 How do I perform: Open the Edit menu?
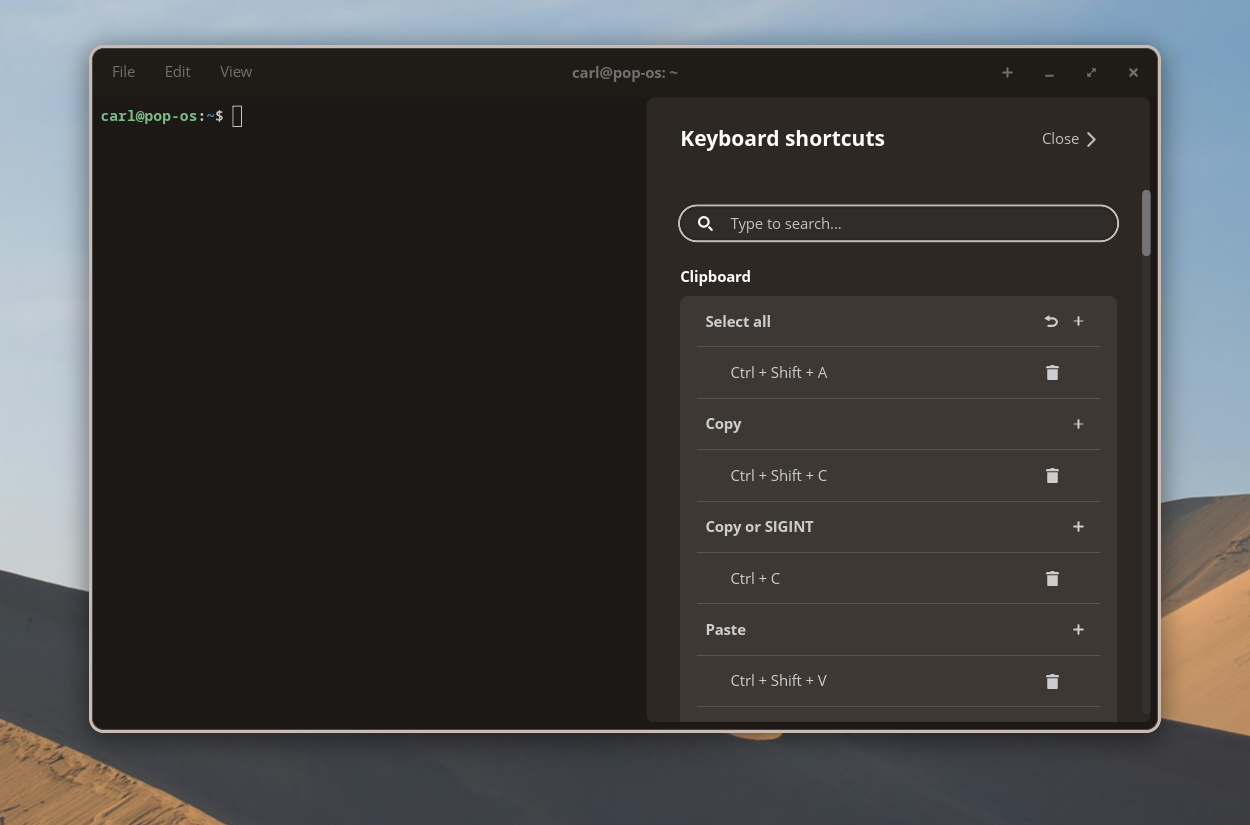178,72
